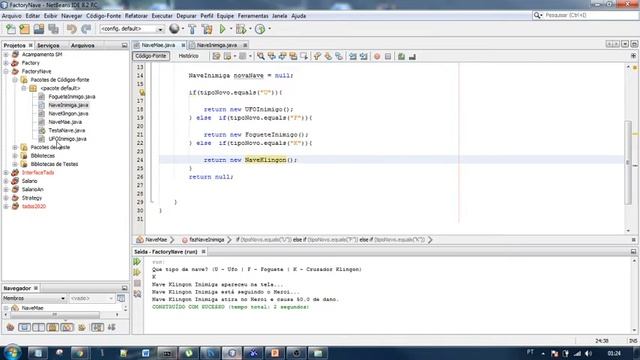Select UFOInimigo.java in project tree
The image size is (640, 360).
(x=67, y=139)
